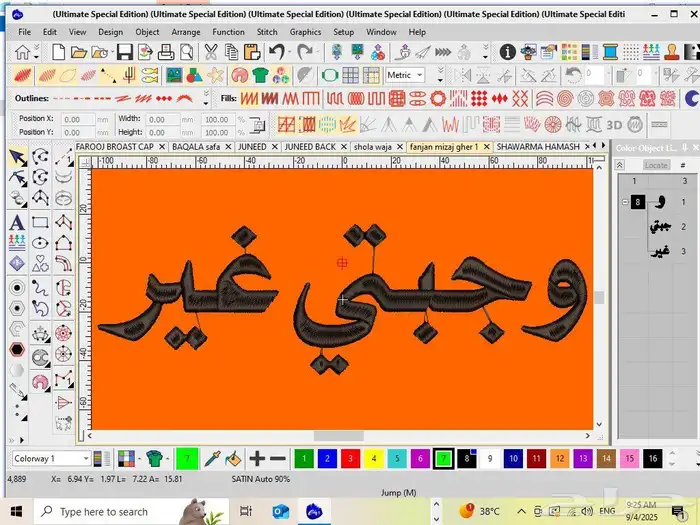Image resolution: width=700 pixels, height=525 pixels.
Task: Pick pink color swatch 15
Action: pos(629,458)
